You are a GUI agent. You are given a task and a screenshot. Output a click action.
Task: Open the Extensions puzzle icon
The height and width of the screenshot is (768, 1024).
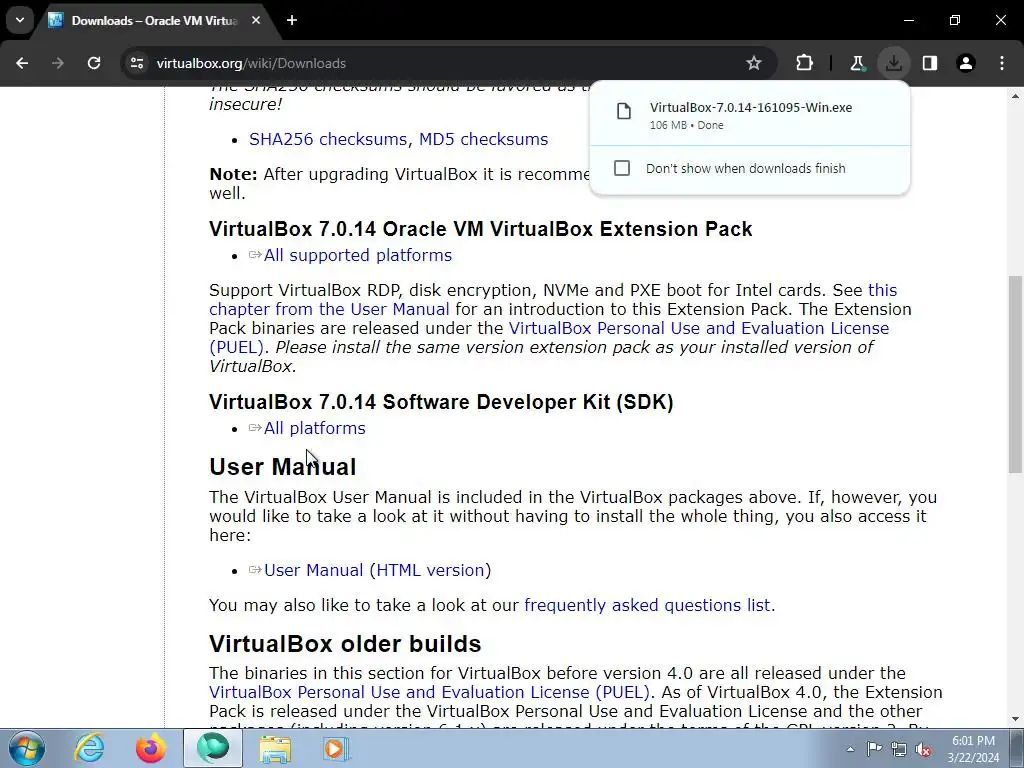coord(805,63)
